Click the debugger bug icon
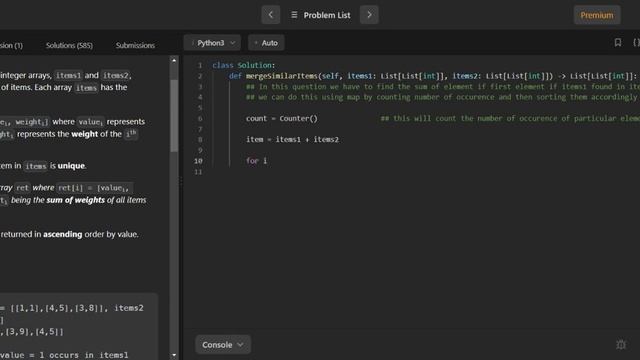 pos(621,345)
